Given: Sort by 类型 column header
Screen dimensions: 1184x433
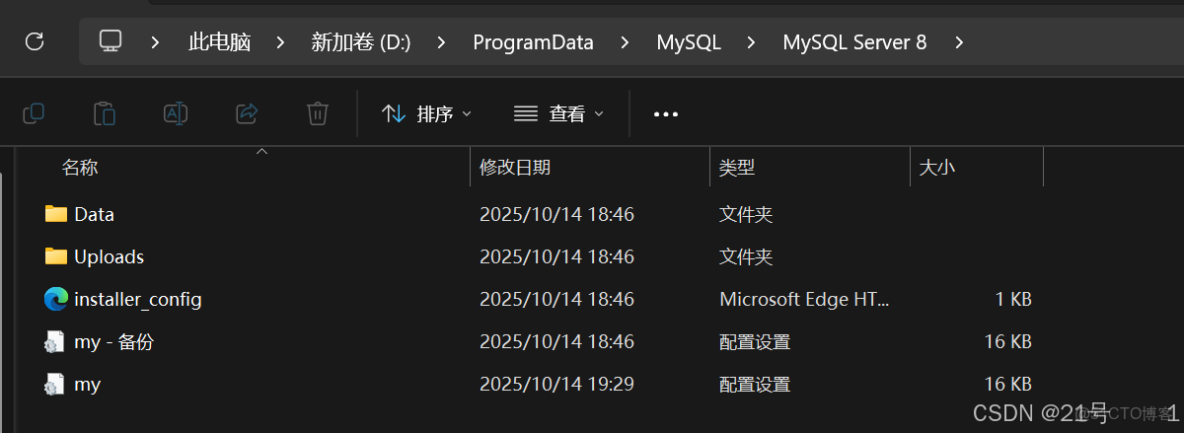Looking at the screenshot, I should pyautogui.click(x=737, y=168).
